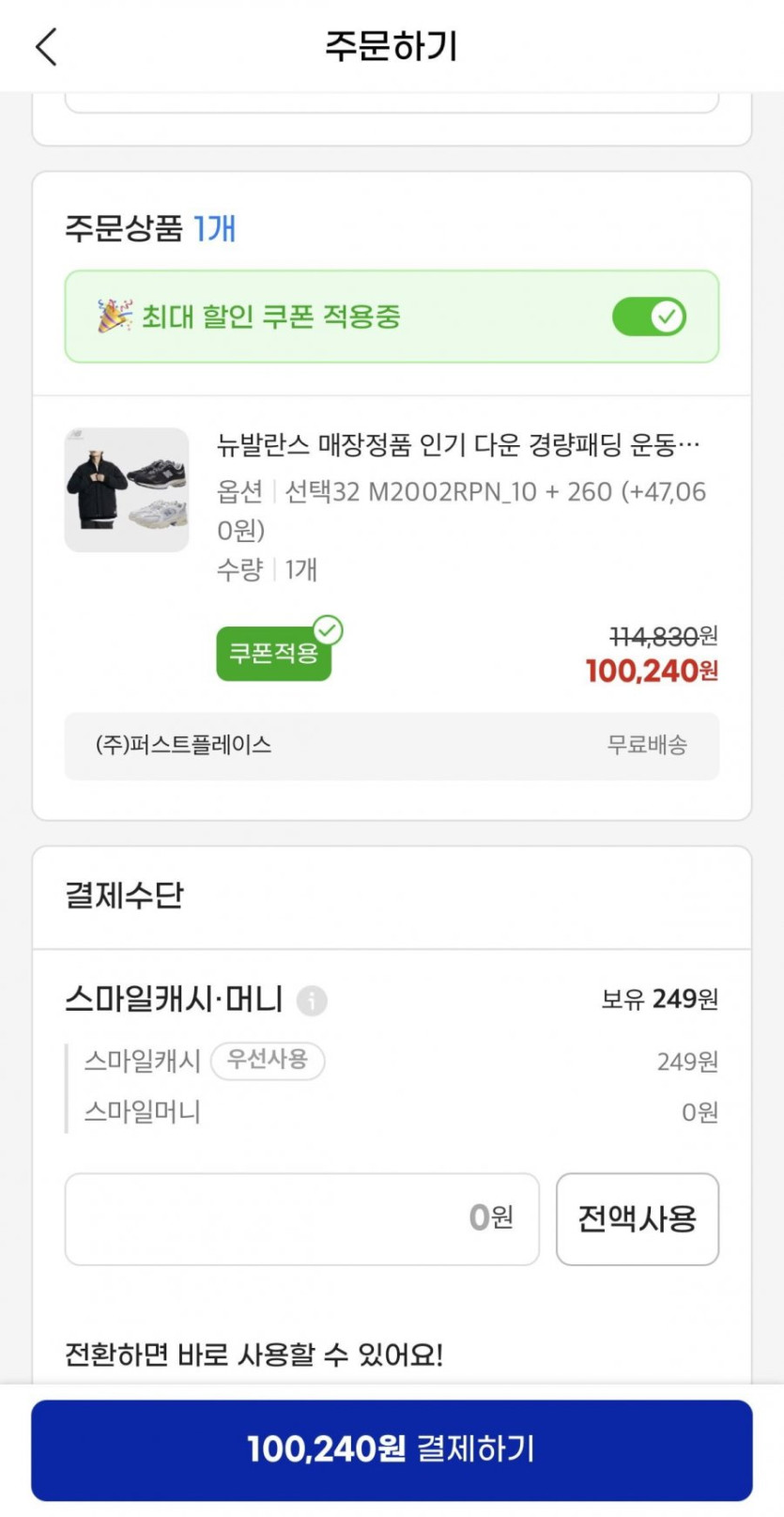
Task: Open the New Balance product thumbnail
Action: [x=127, y=489]
